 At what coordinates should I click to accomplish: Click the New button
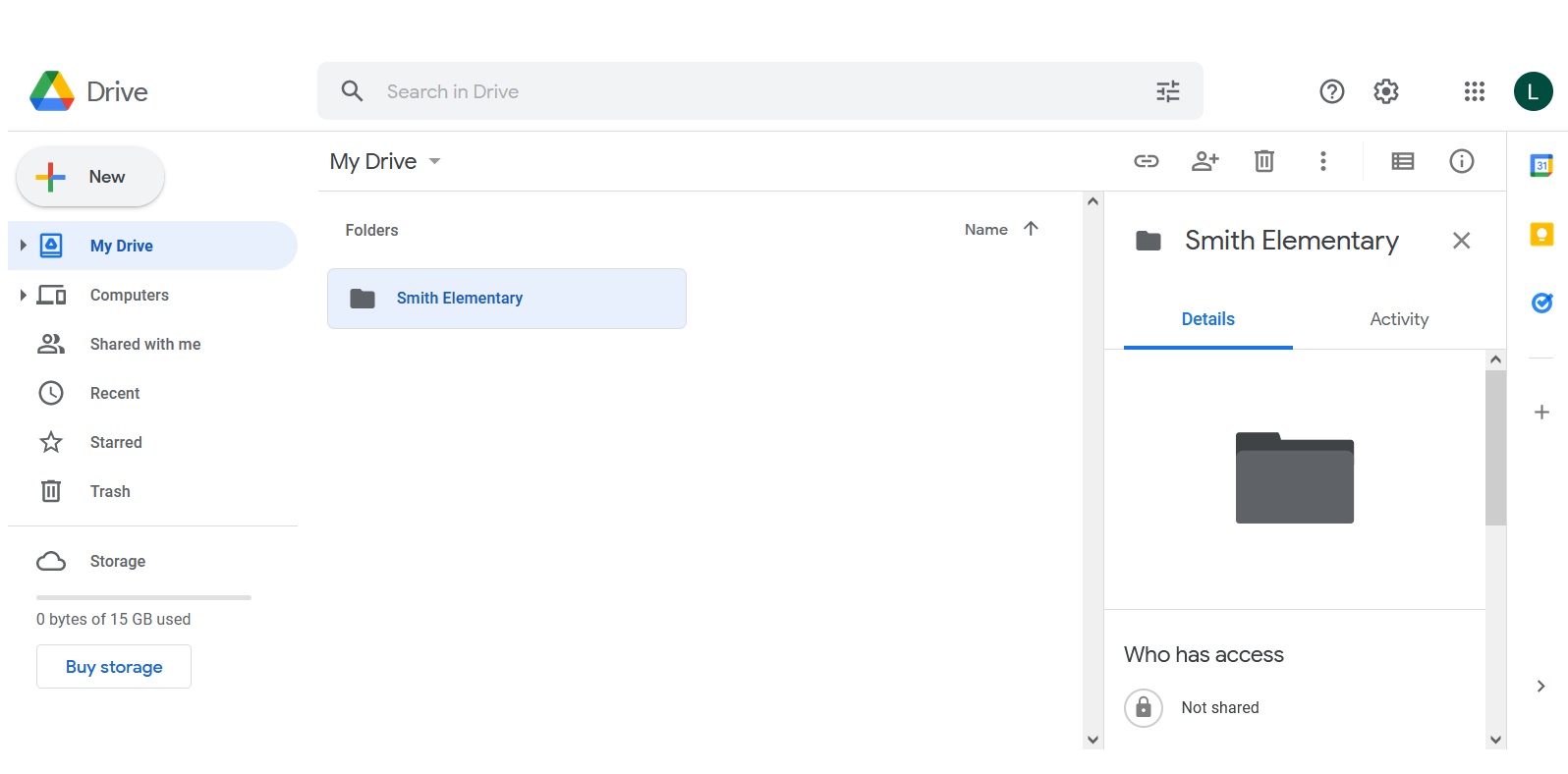(x=90, y=177)
